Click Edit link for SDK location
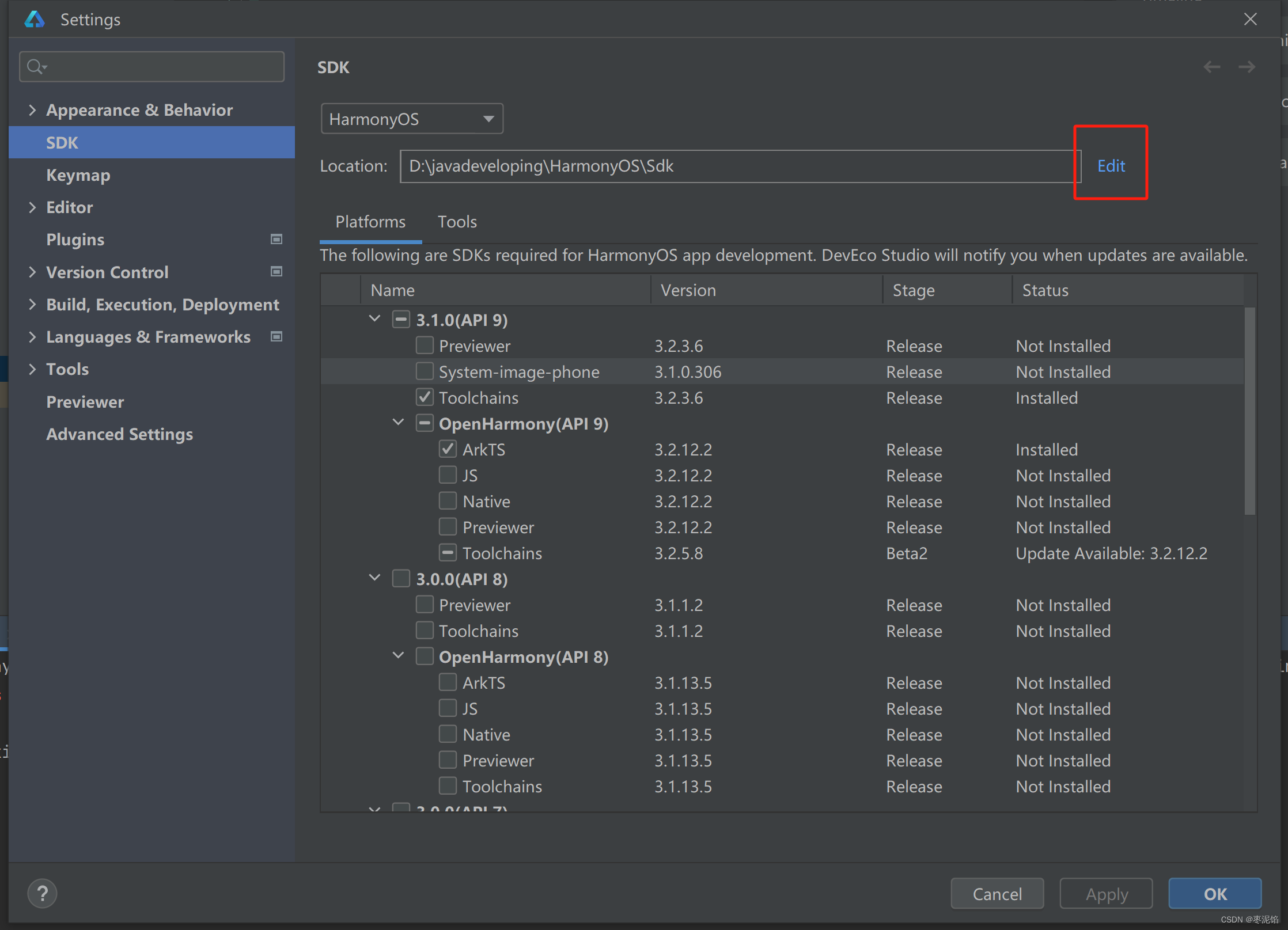 pos(1111,166)
